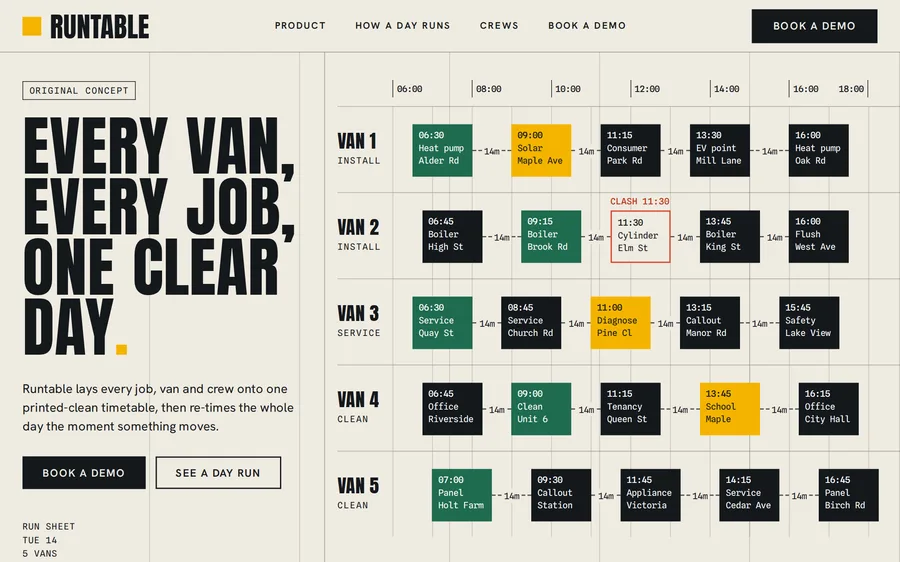This screenshot has width=900, height=562.
Task: Select the 16:45 Panel Birch Rd job
Action: click(x=848, y=495)
